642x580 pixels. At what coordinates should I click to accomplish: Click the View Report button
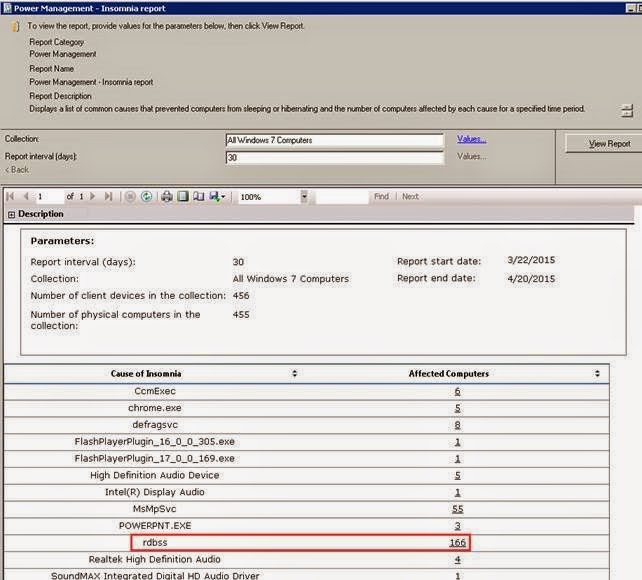pyautogui.click(x=609, y=144)
